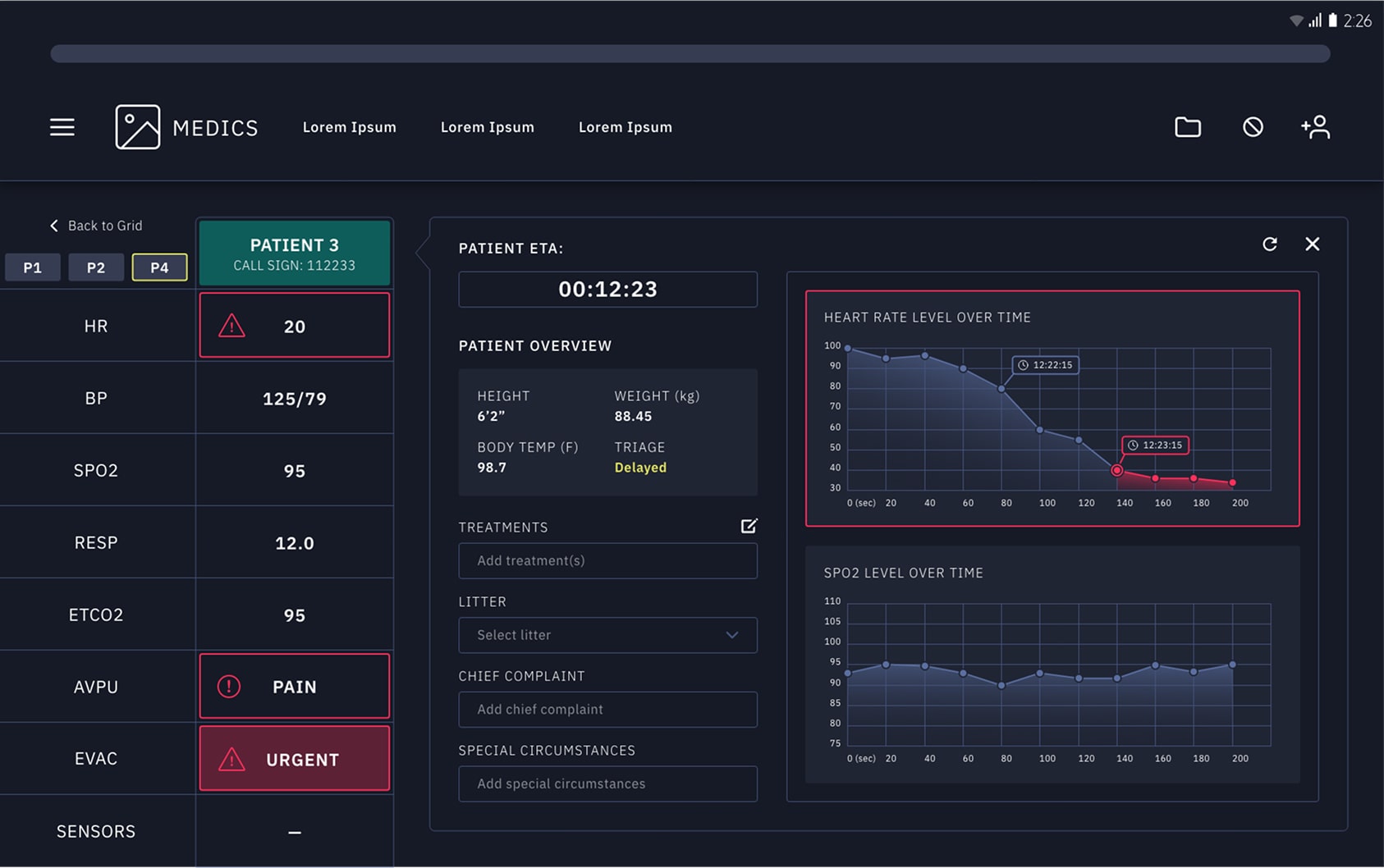Expand the Select litter dropdown
This screenshot has width=1384, height=868.
click(x=607, y=635)
